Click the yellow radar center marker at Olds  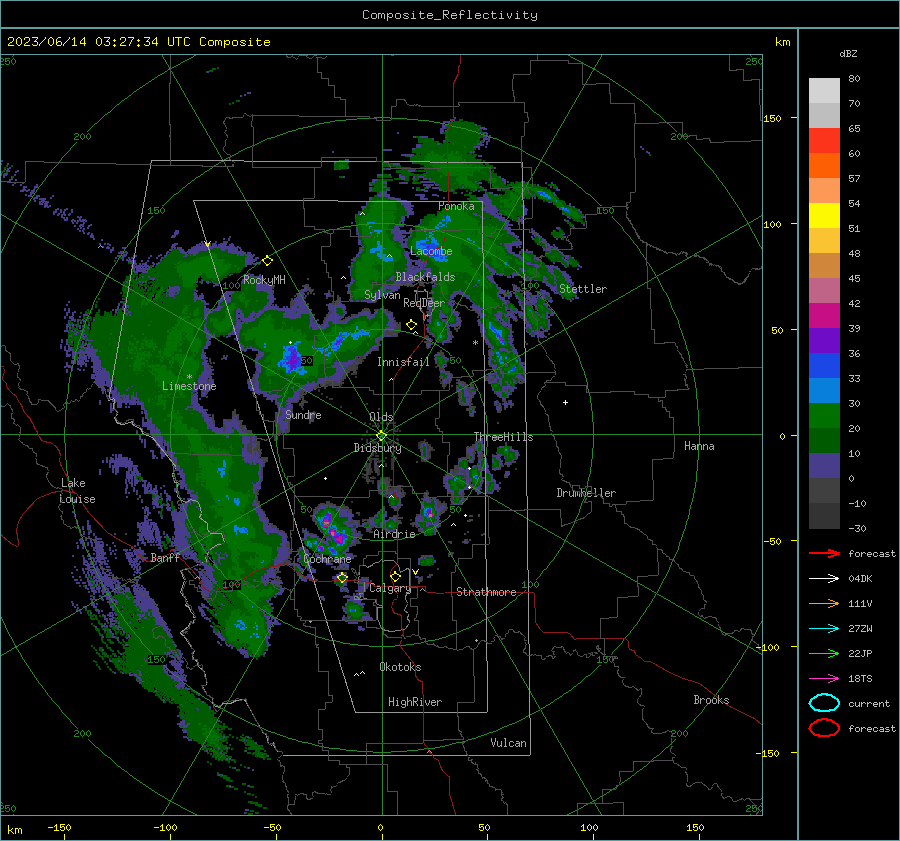point(381,436)
